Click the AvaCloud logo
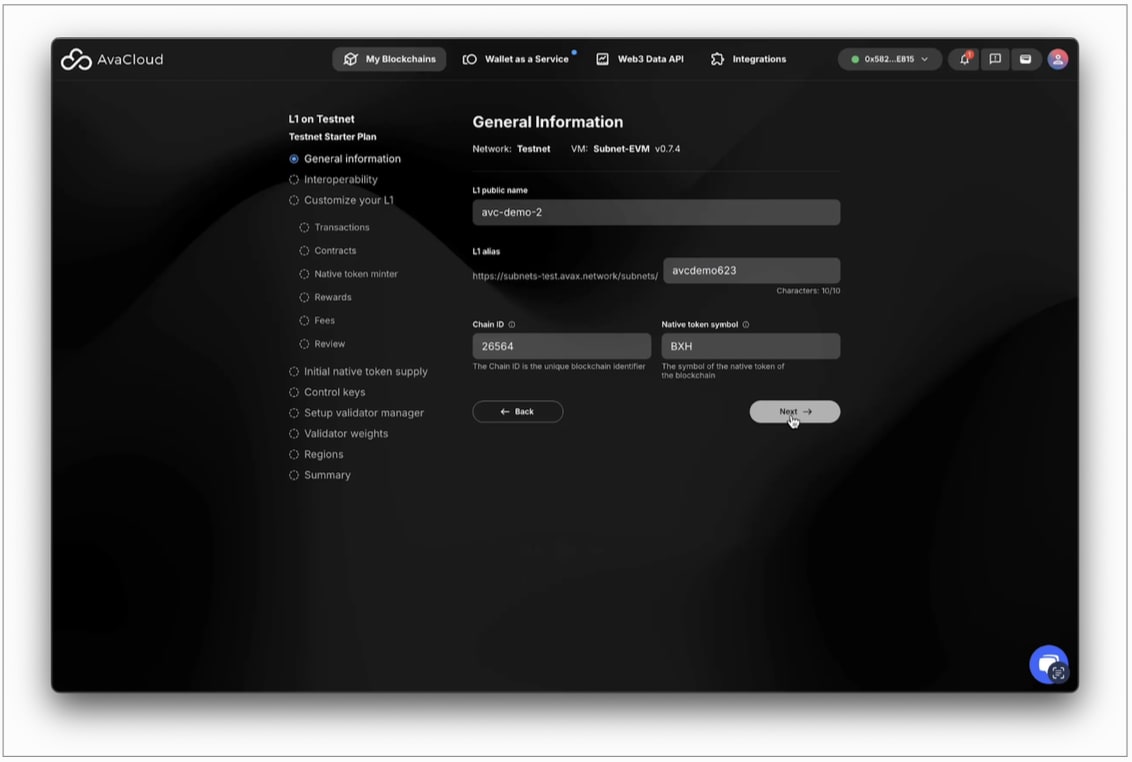Image resolution: width=1132 pixels, height=762 pixels. [x=112, y=59]
